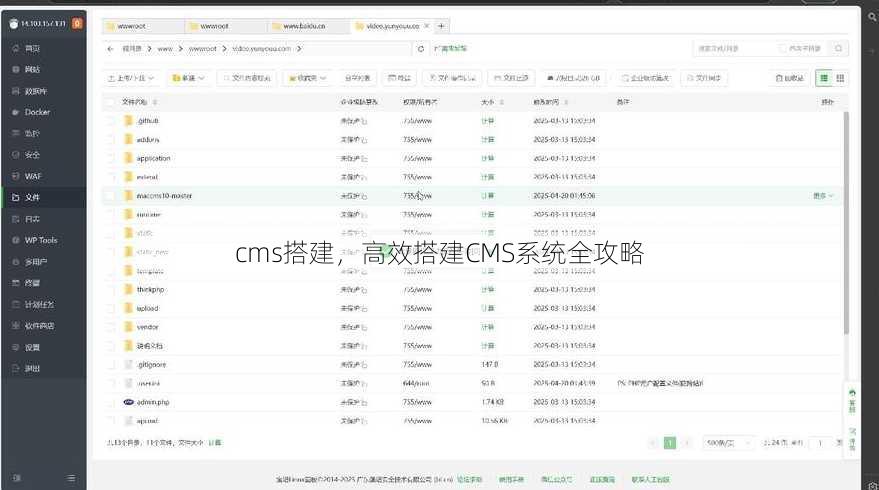This screenshot has height=490, width=879.
Task: Switch to grid view icon
Action: (x=840, y=78)
